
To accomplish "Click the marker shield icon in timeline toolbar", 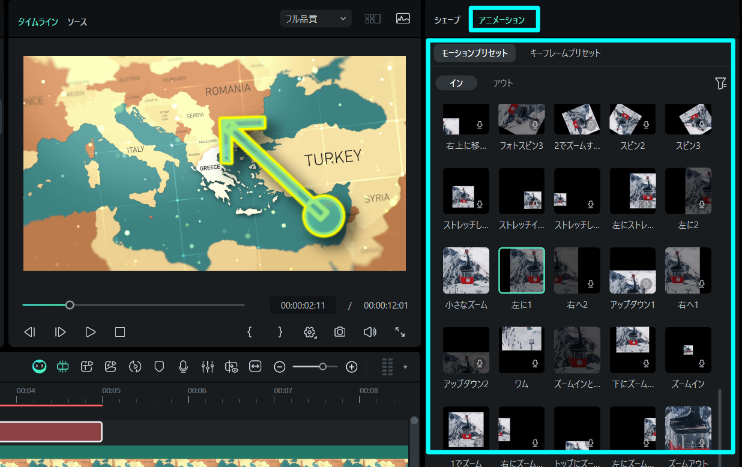I will (x=159, y=367).
